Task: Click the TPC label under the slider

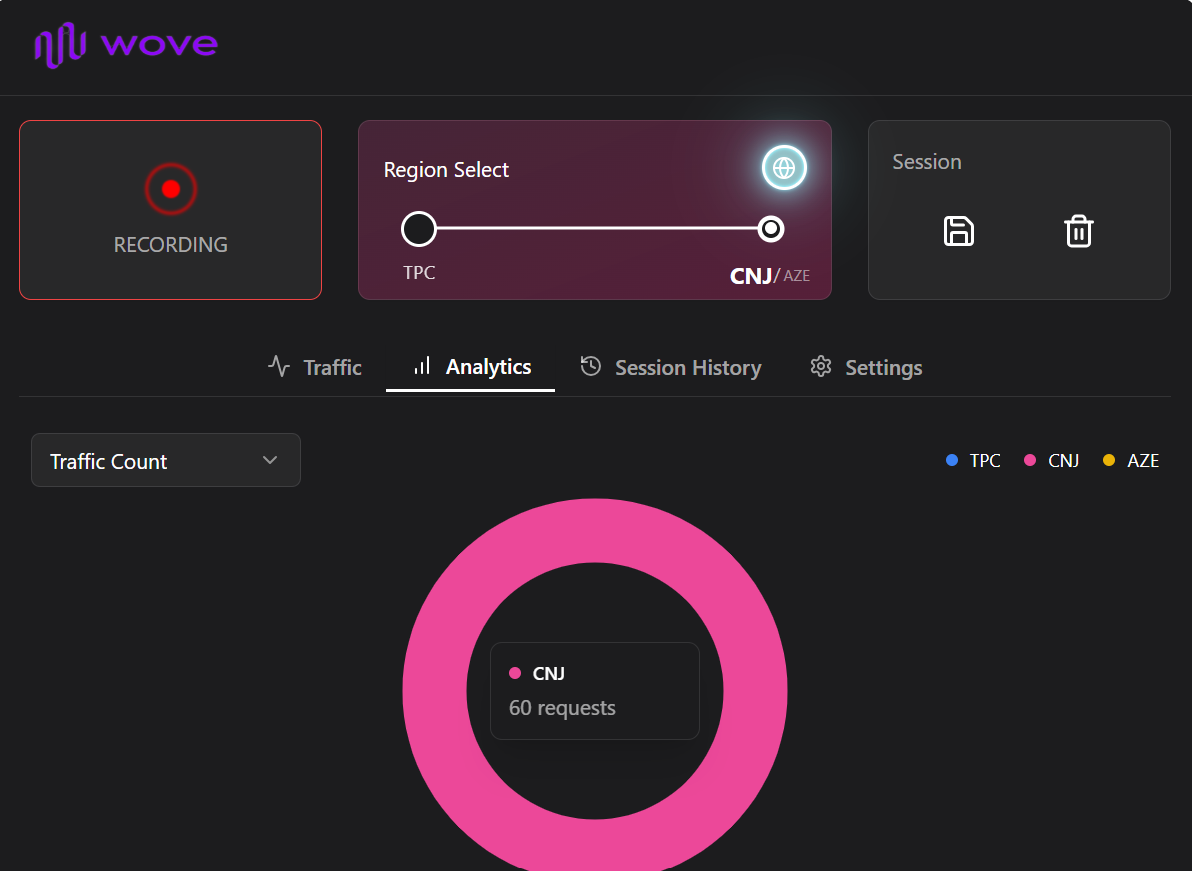Action: click(419, 273)
